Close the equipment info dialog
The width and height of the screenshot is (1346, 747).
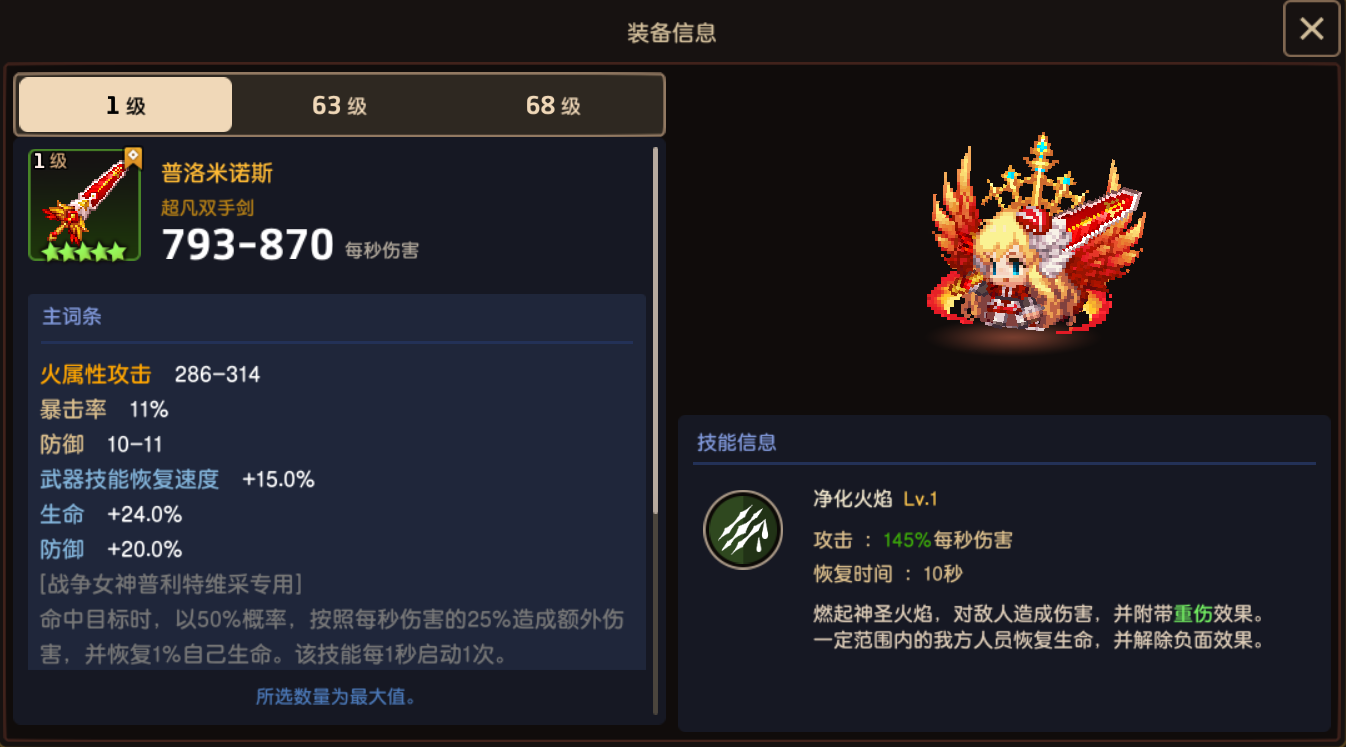(1311, 29)
